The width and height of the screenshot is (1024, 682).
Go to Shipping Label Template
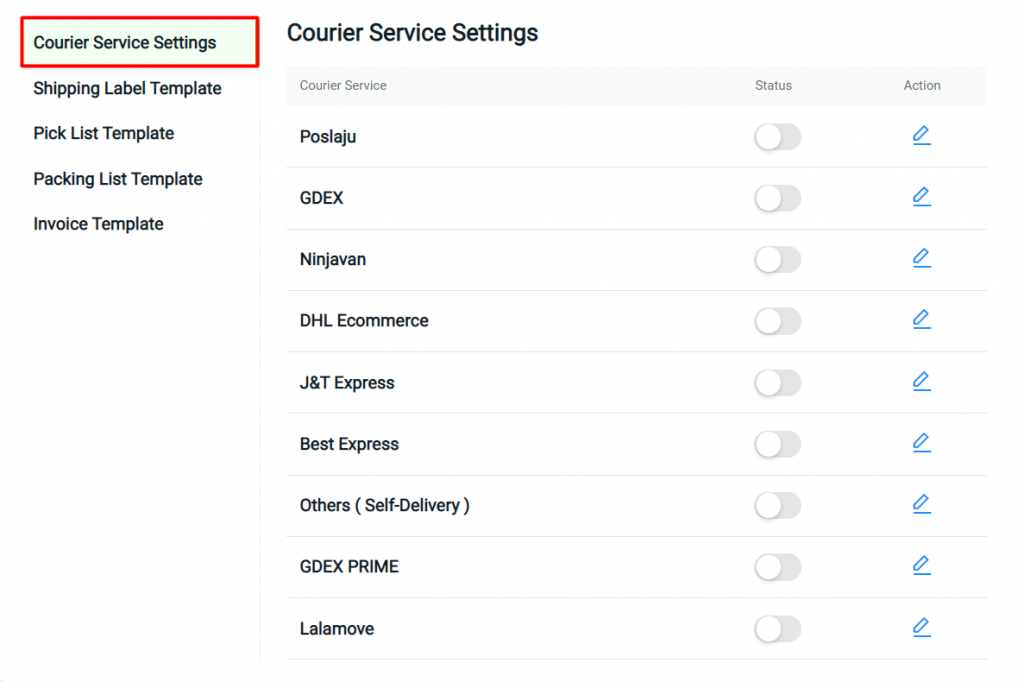coord(127,88)
